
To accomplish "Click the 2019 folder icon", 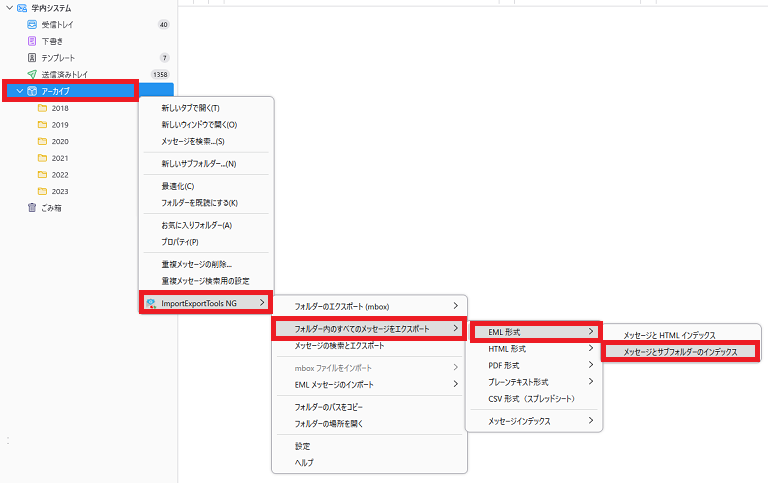I will click(43, 124).
